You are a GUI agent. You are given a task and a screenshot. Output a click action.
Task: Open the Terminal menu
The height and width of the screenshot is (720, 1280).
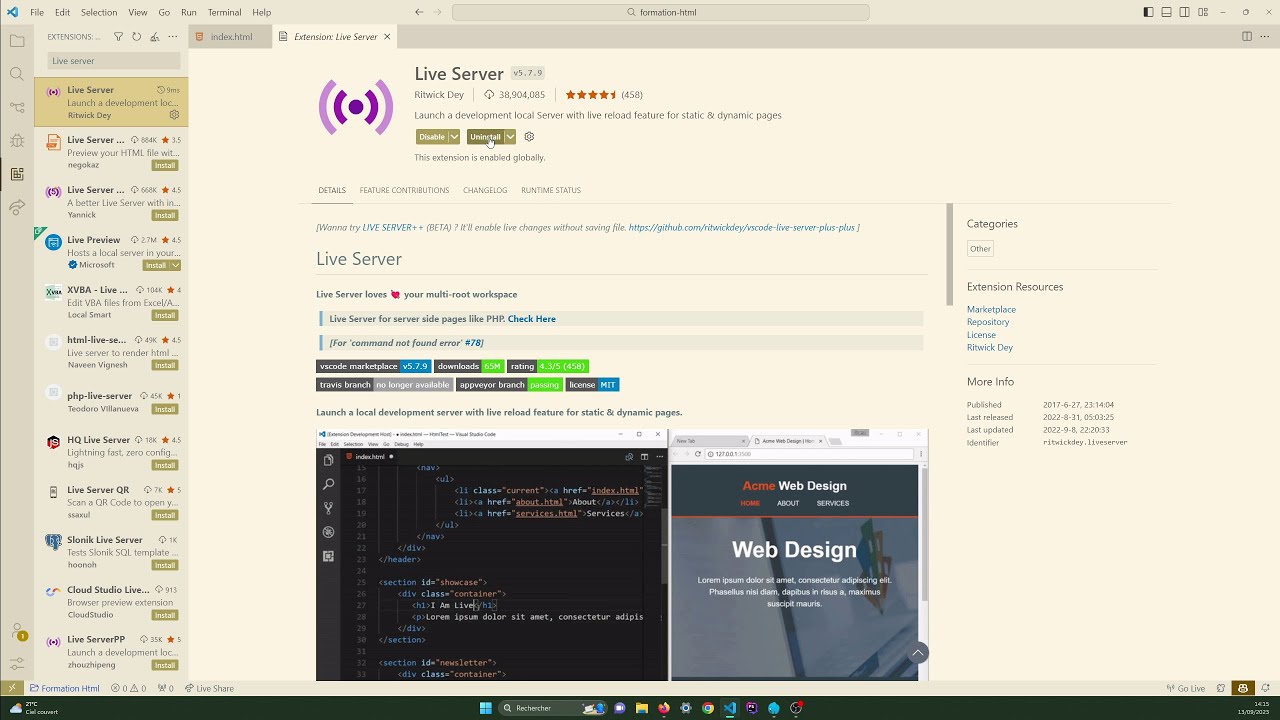pyautogui.click(x=224, y=12)
